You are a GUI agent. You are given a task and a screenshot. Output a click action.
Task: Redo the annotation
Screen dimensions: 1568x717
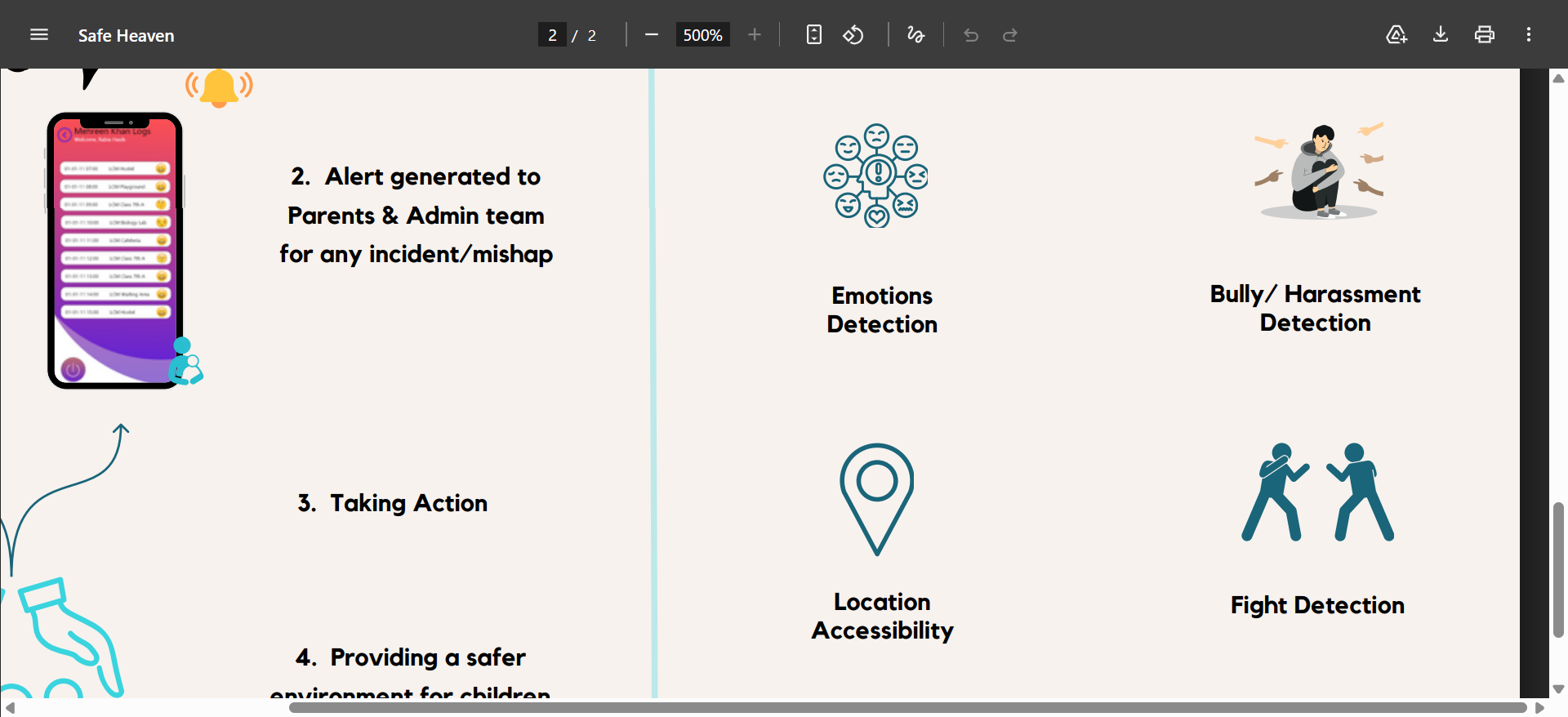point(1010,35)
